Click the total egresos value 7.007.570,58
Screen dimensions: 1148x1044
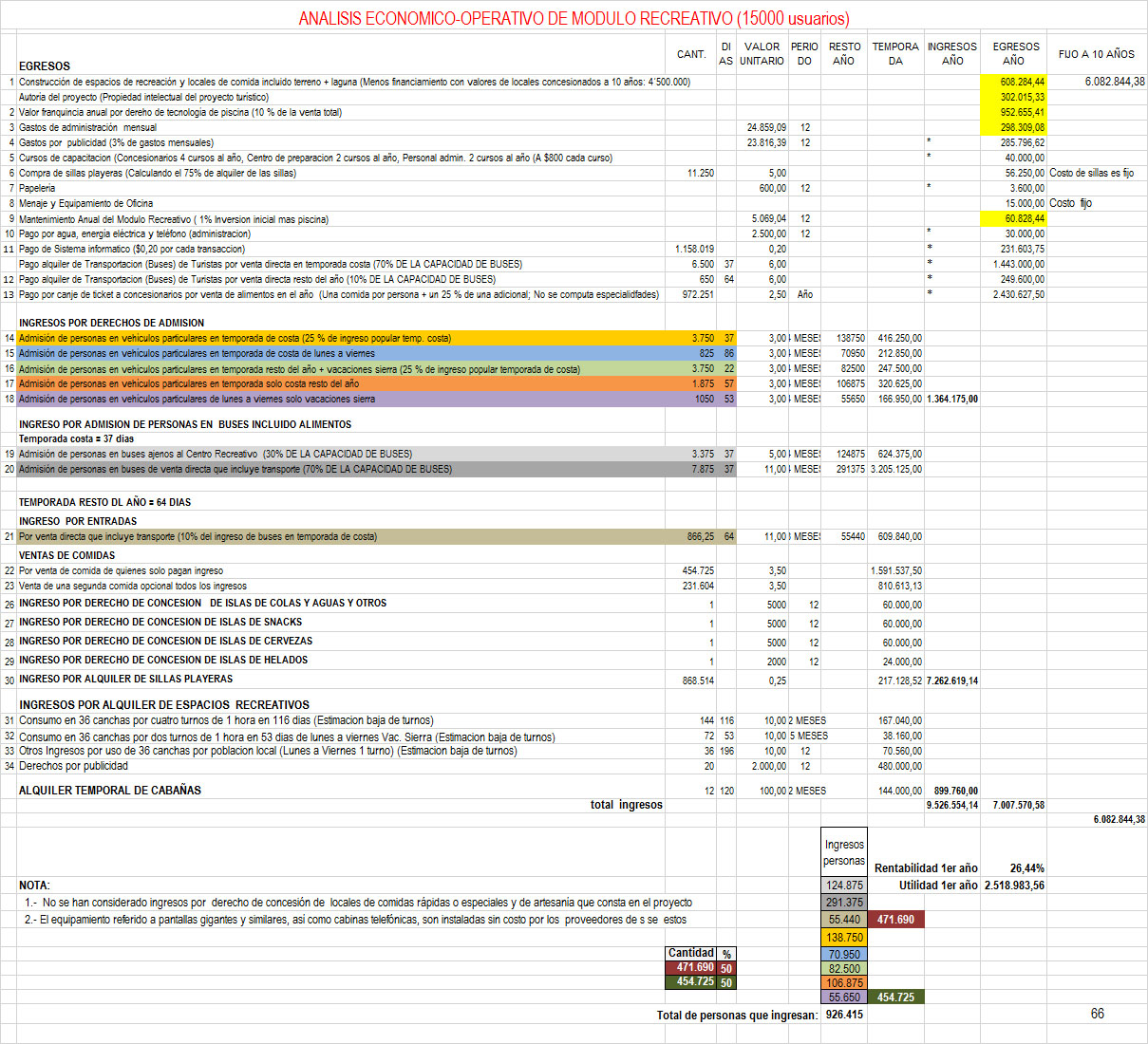pos(1019,805)
